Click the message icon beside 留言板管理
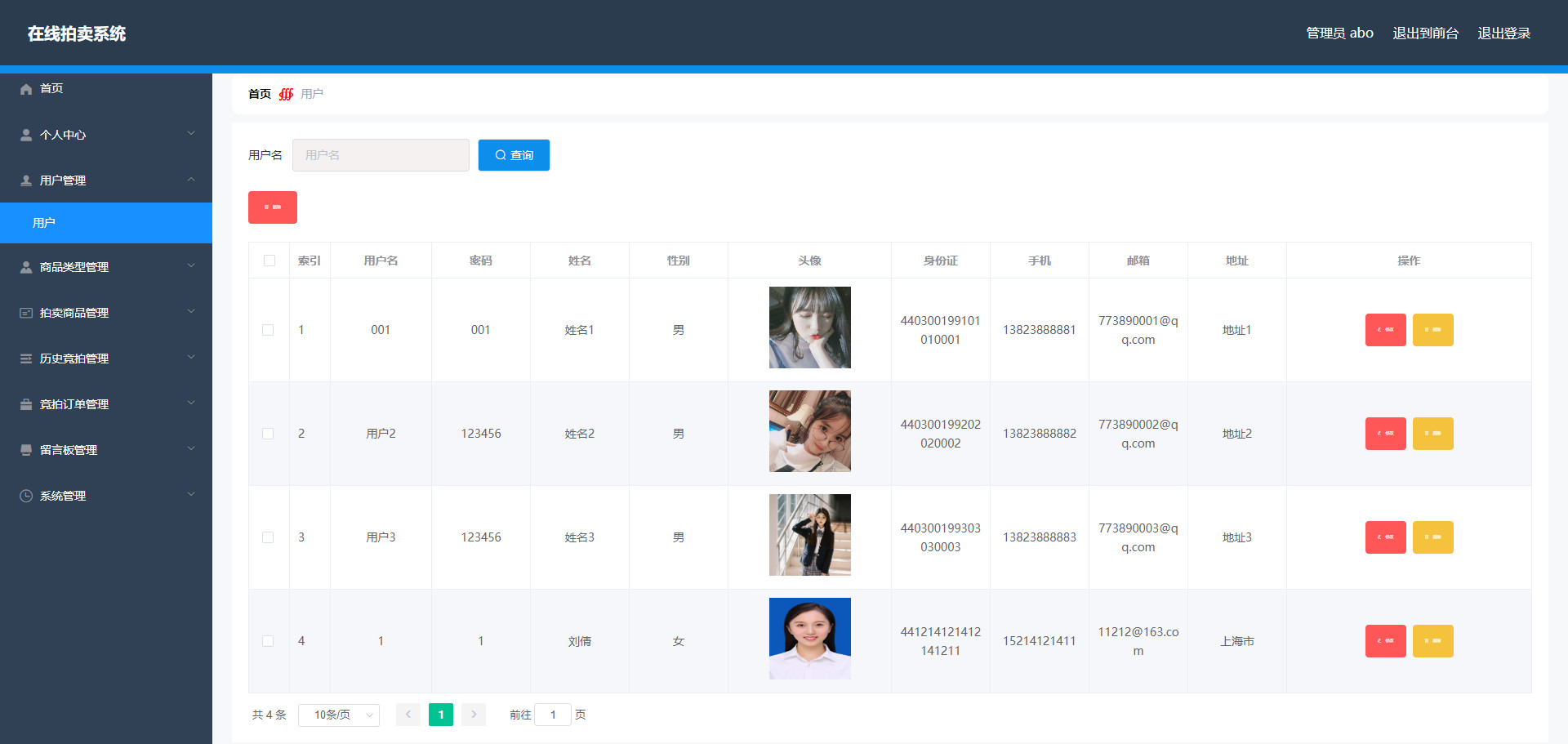This screenshot has height=744, width=1568. pos(26,450)
